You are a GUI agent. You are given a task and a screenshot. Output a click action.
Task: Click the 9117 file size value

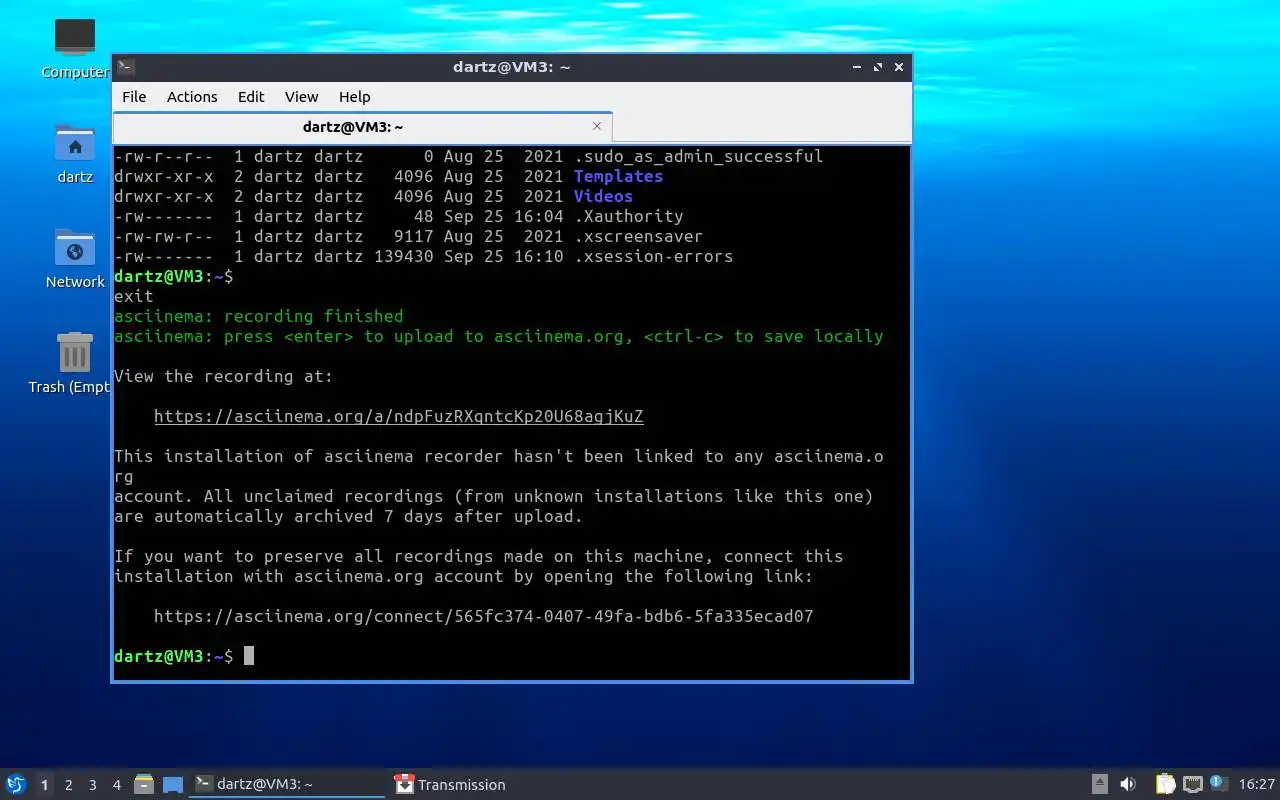pos(414,236)
